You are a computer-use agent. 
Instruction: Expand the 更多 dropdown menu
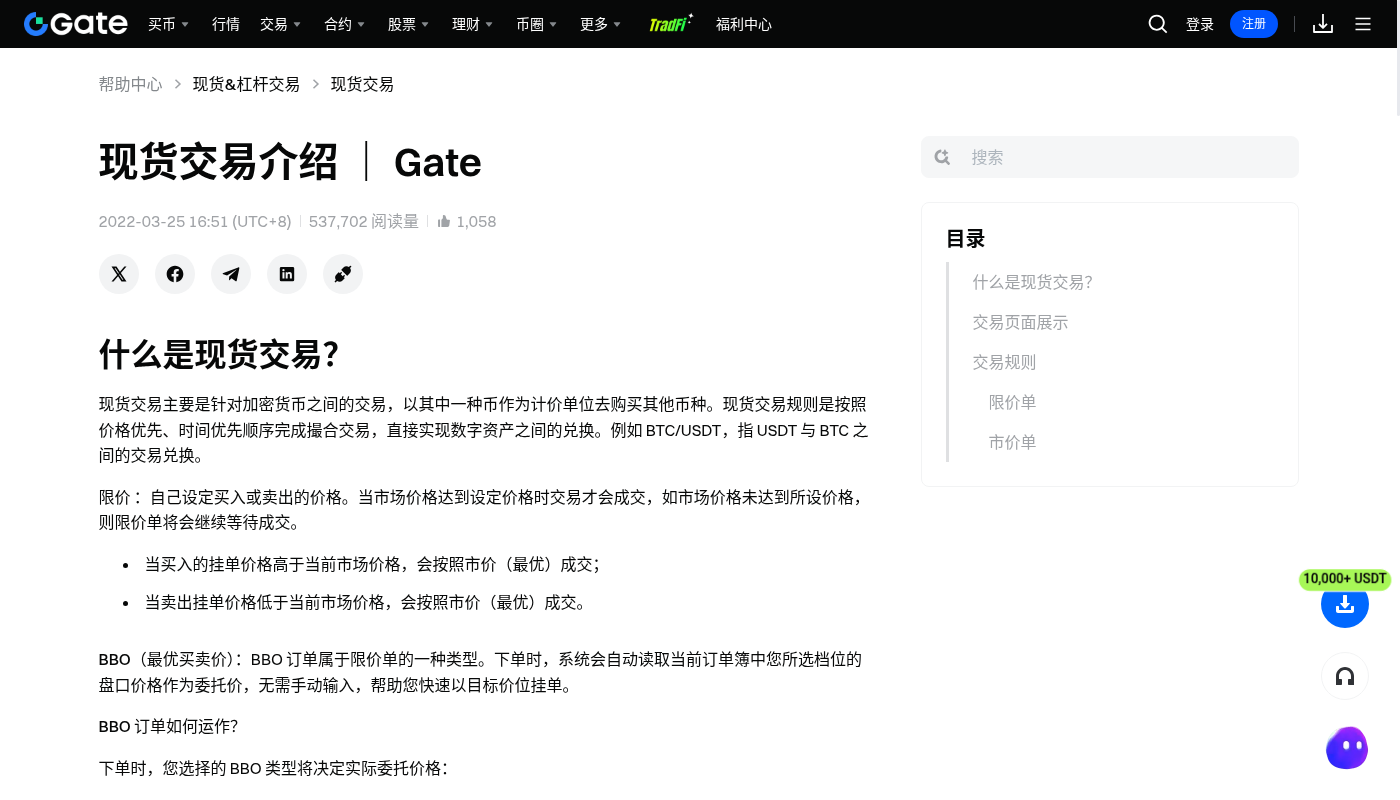tap(601, 24)
